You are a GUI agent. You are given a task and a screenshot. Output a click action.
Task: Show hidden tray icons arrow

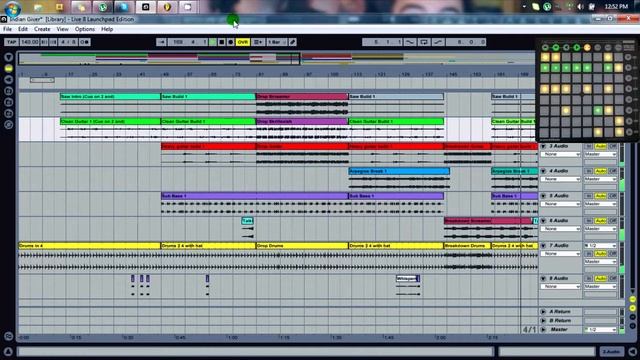(x=524, y=7)
